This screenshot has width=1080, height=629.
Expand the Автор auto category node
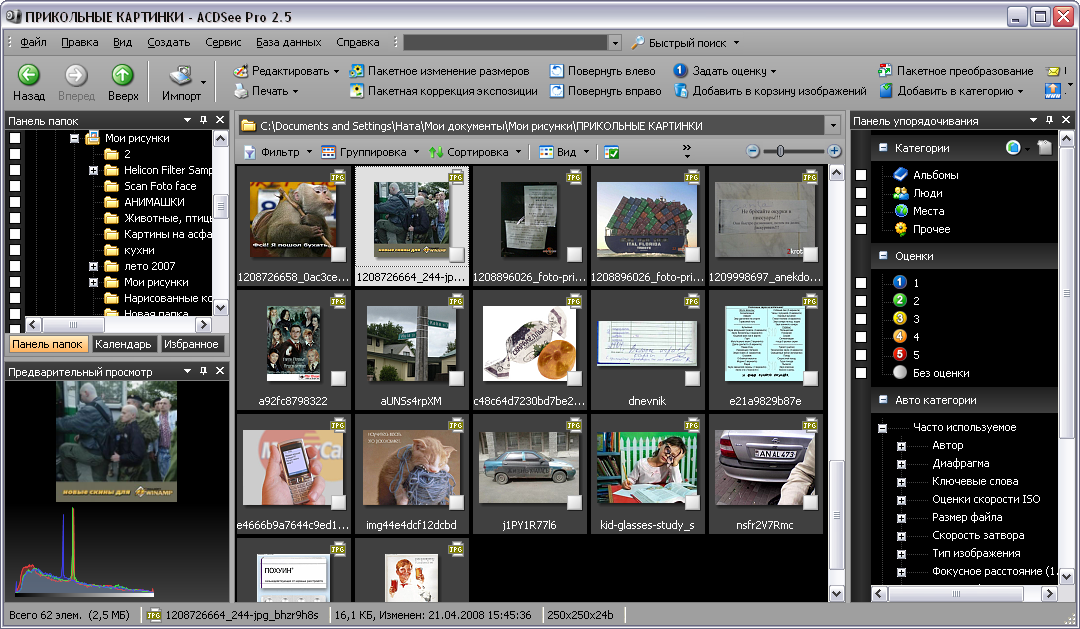coord(901,445)
